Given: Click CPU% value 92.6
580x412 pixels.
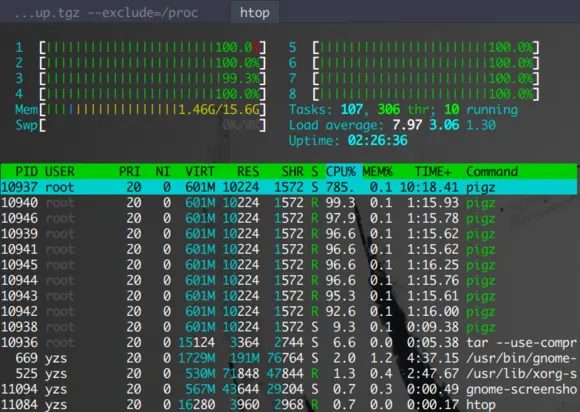Looking at the screenshot, I should coord(340,311).
